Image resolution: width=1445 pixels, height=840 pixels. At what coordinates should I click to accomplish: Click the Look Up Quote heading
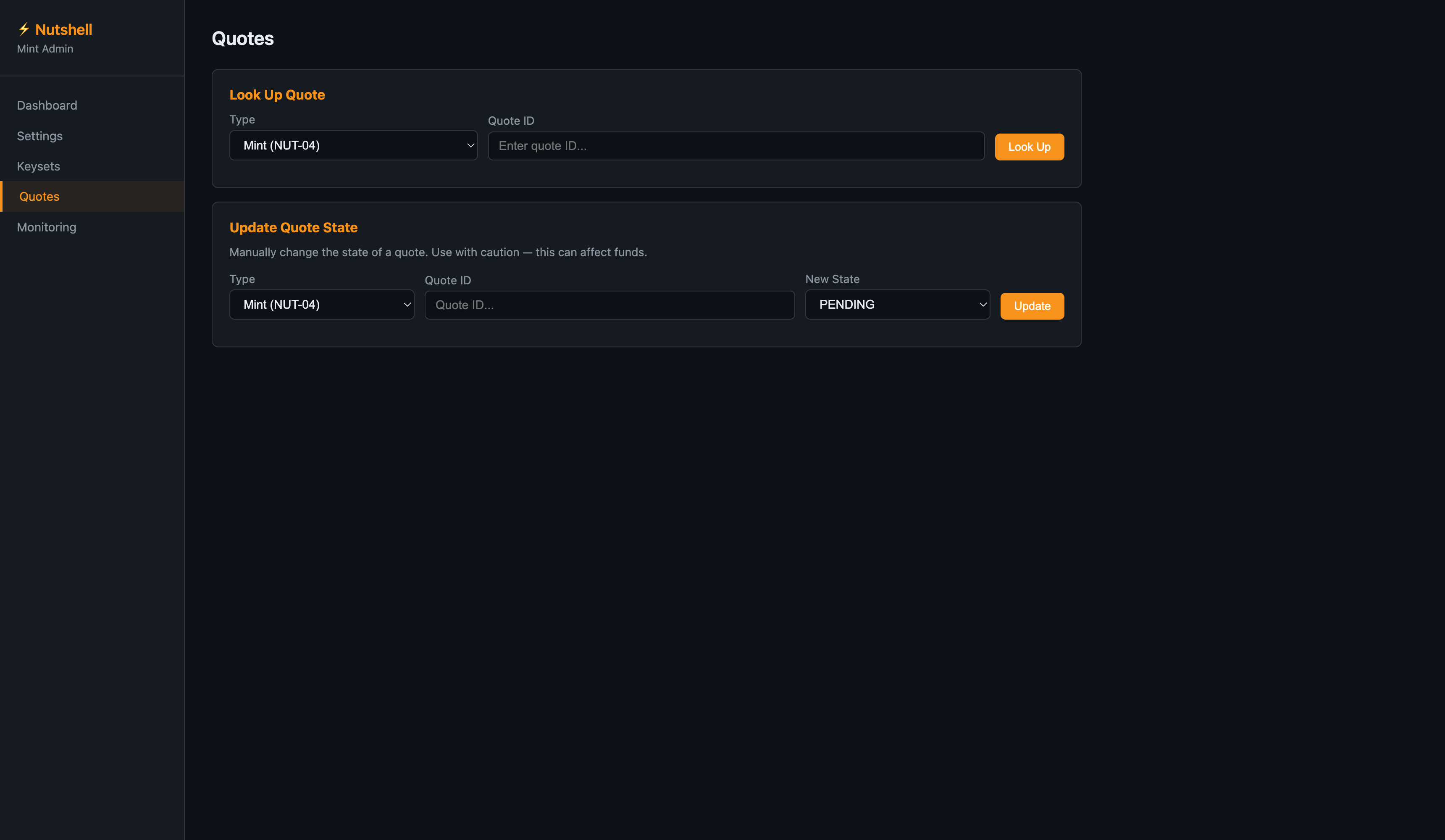pos(277,95)
